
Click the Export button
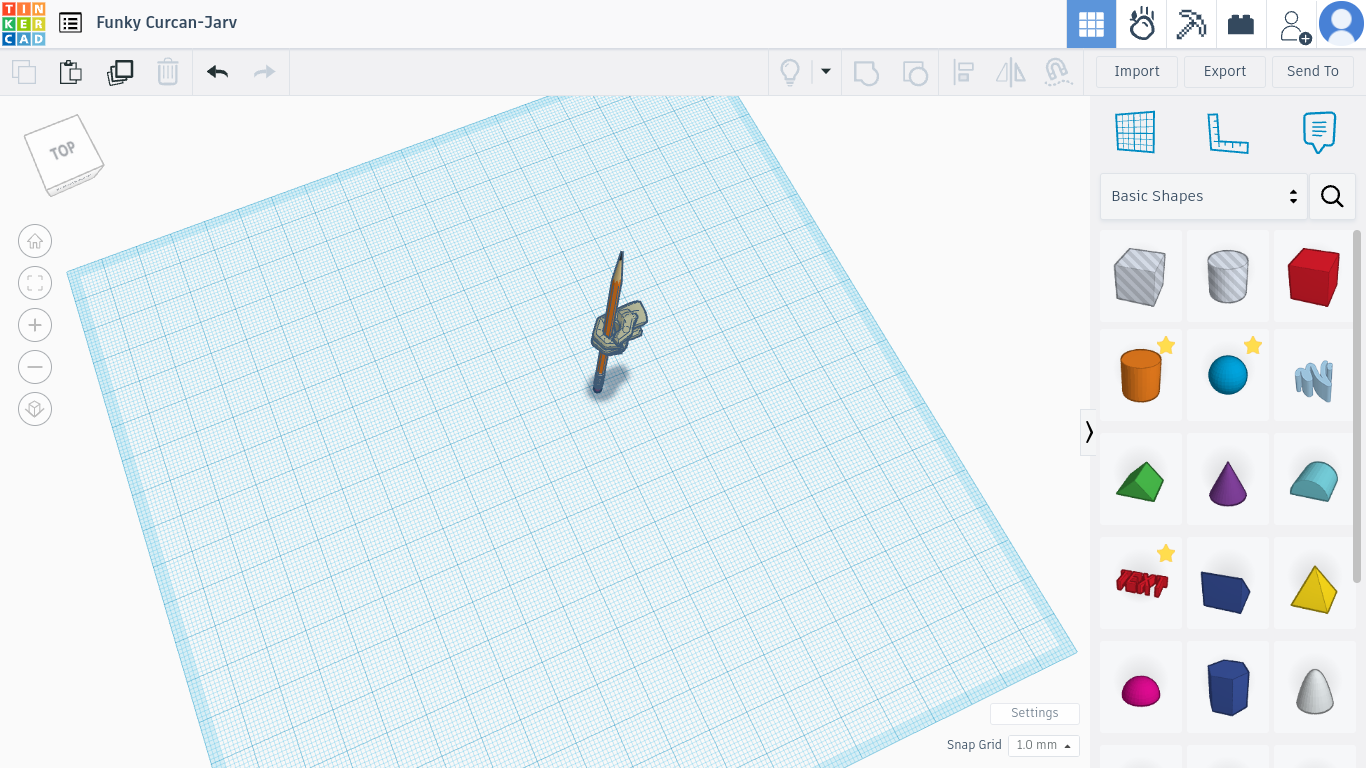click(x=1225, y=71)
